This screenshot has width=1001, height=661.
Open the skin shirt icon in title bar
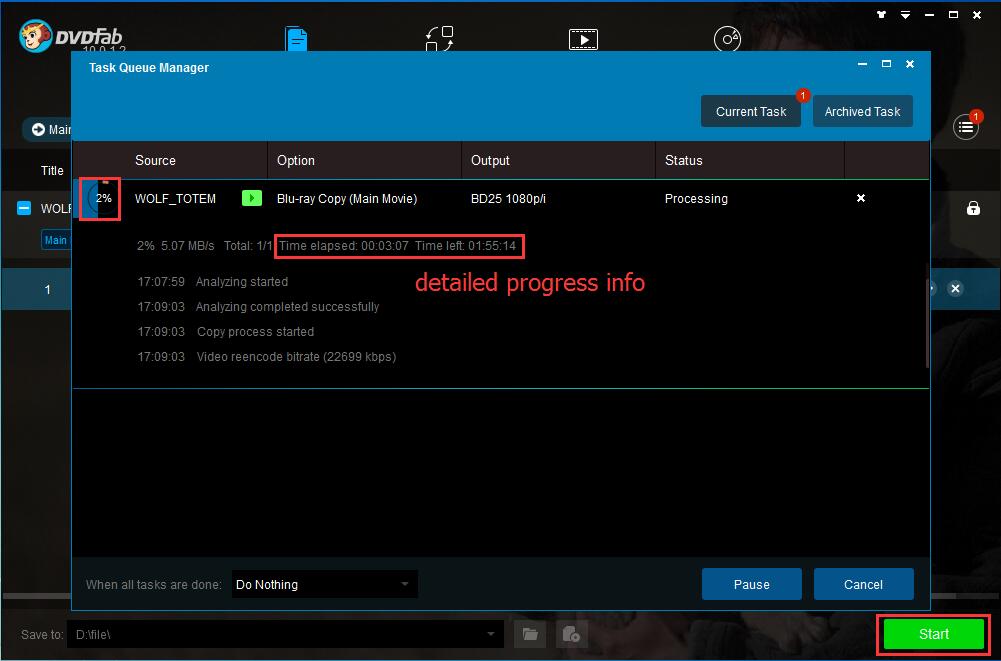point(882,15)
